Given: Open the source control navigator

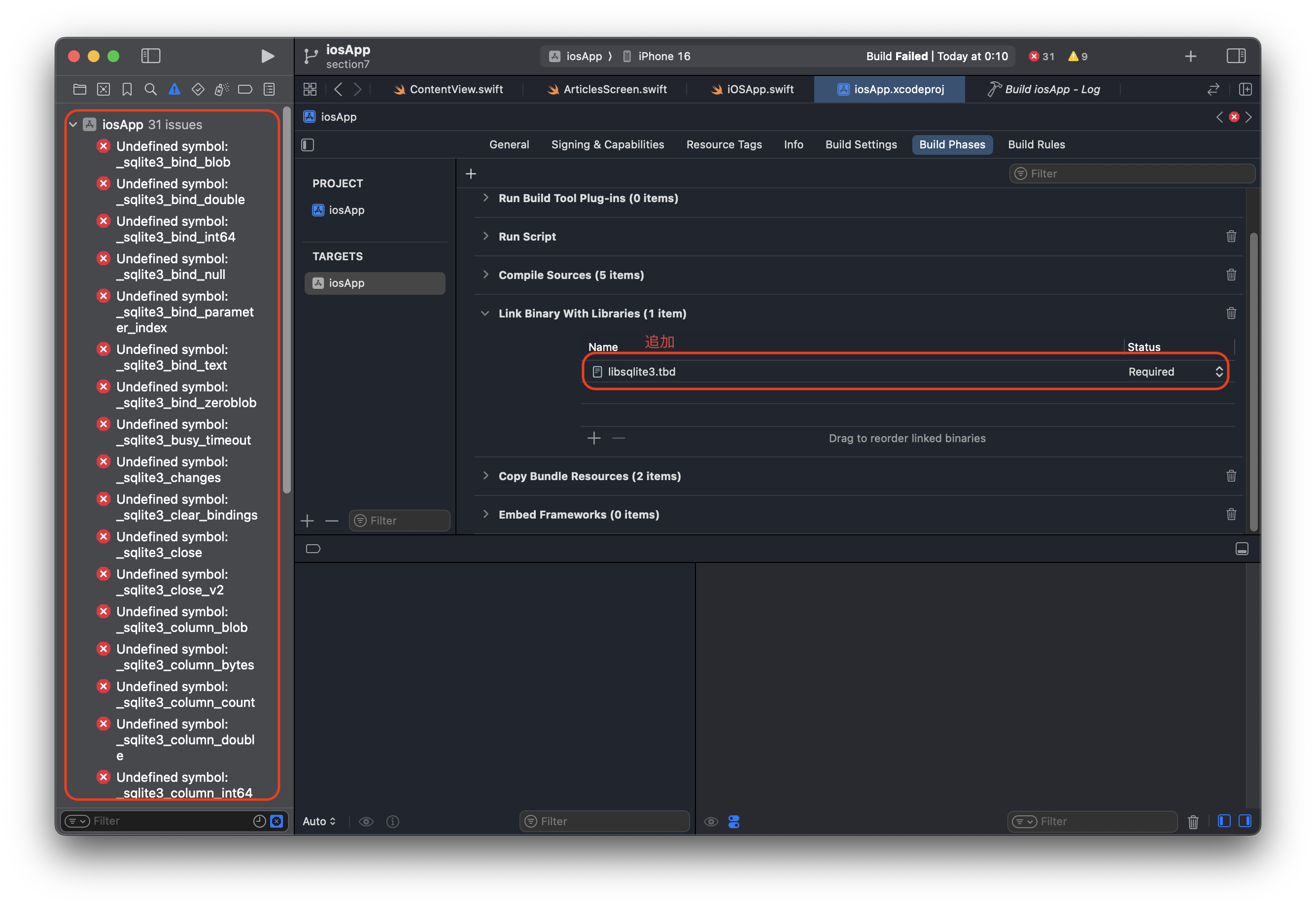Looking at the screenshot, I should 104,89.
